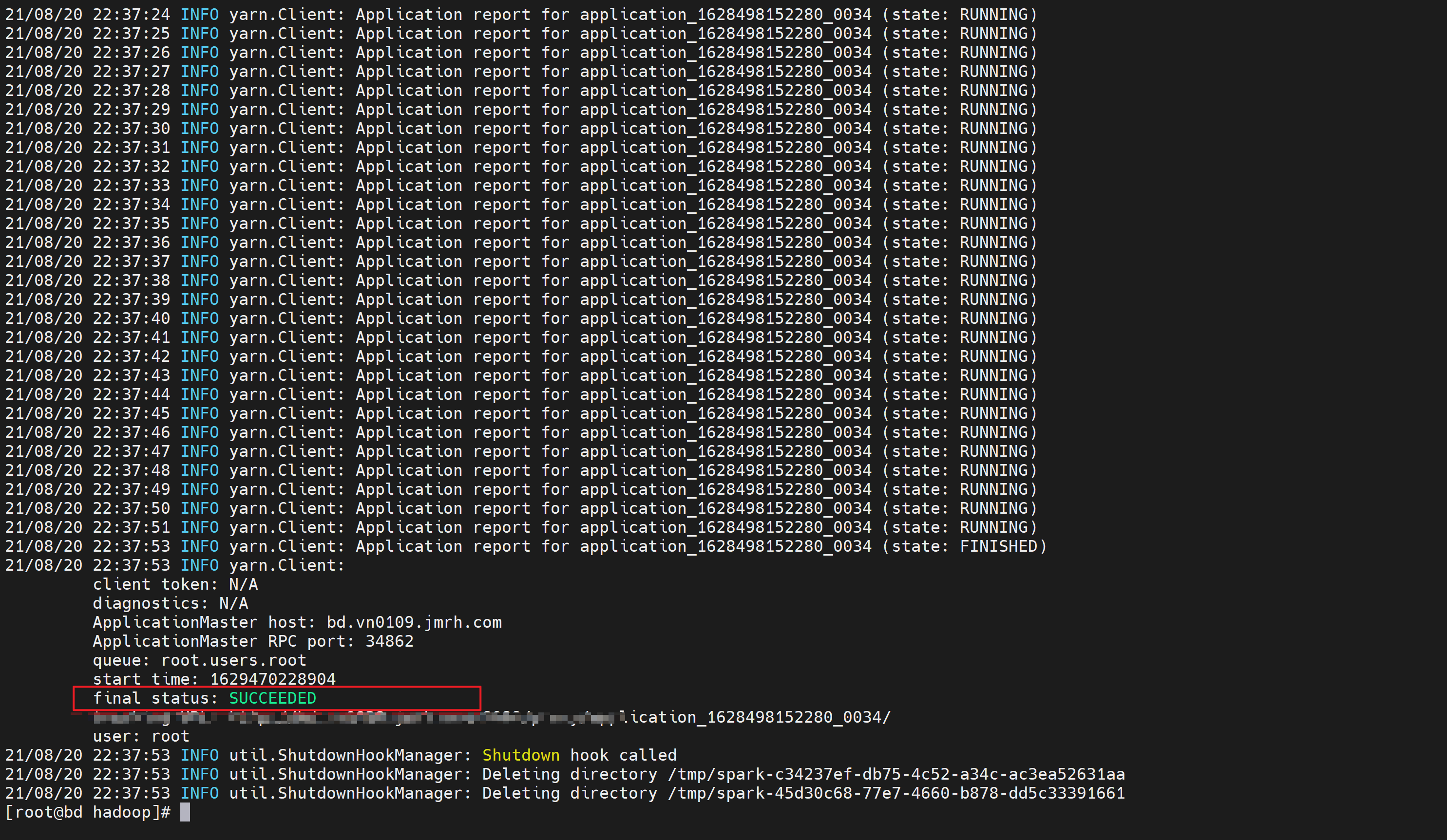Click 'hook called' text in the ShutdownHookManager line
Image resolution: width=1447 pixels, height=840 pixels.
623,755
